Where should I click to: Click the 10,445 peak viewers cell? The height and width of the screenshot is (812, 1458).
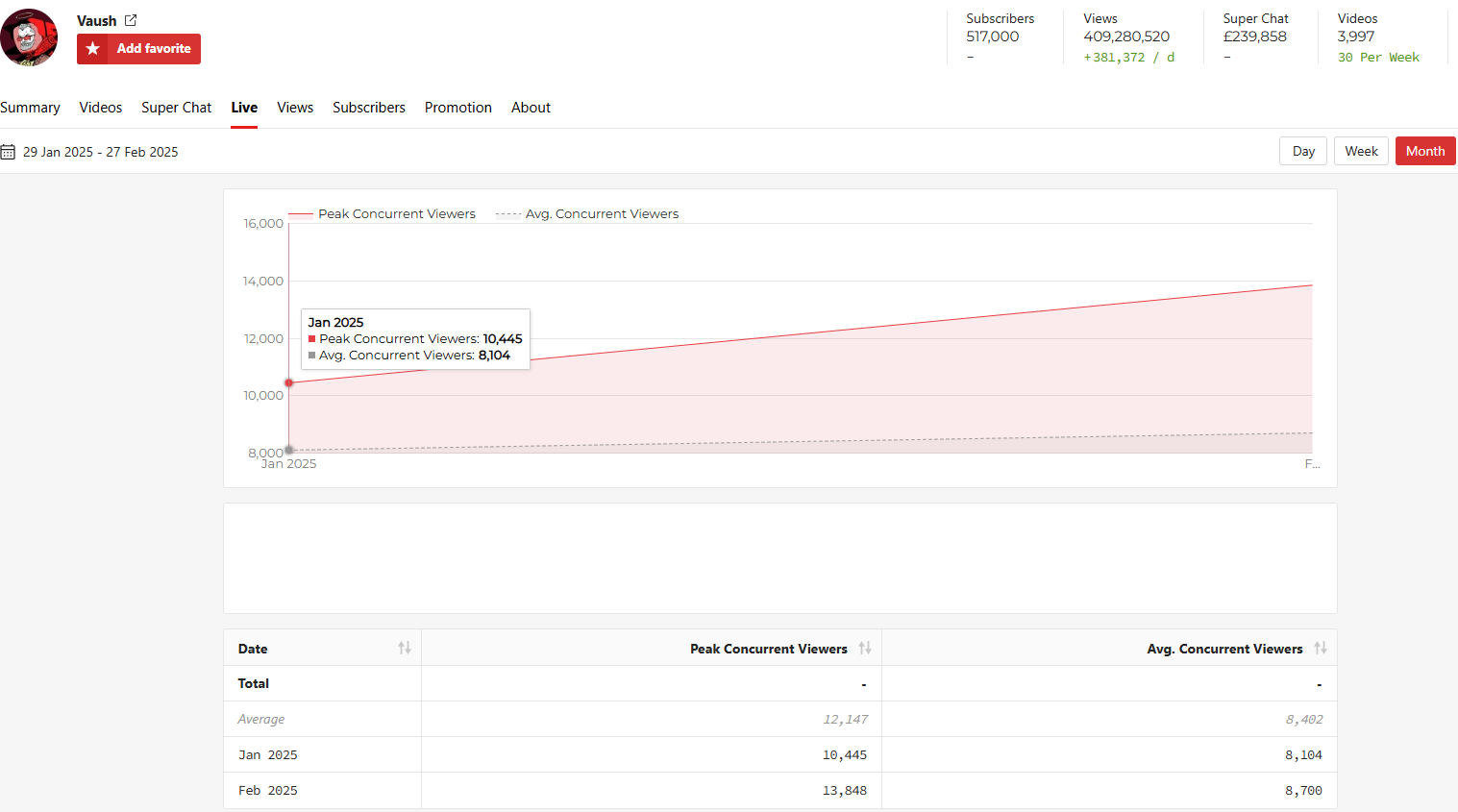tap(845, 755)
